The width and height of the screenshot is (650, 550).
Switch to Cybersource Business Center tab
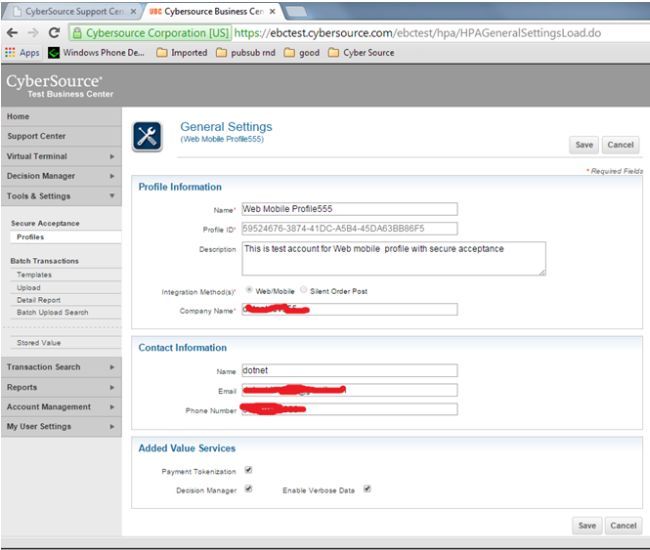tap(211, 12)
